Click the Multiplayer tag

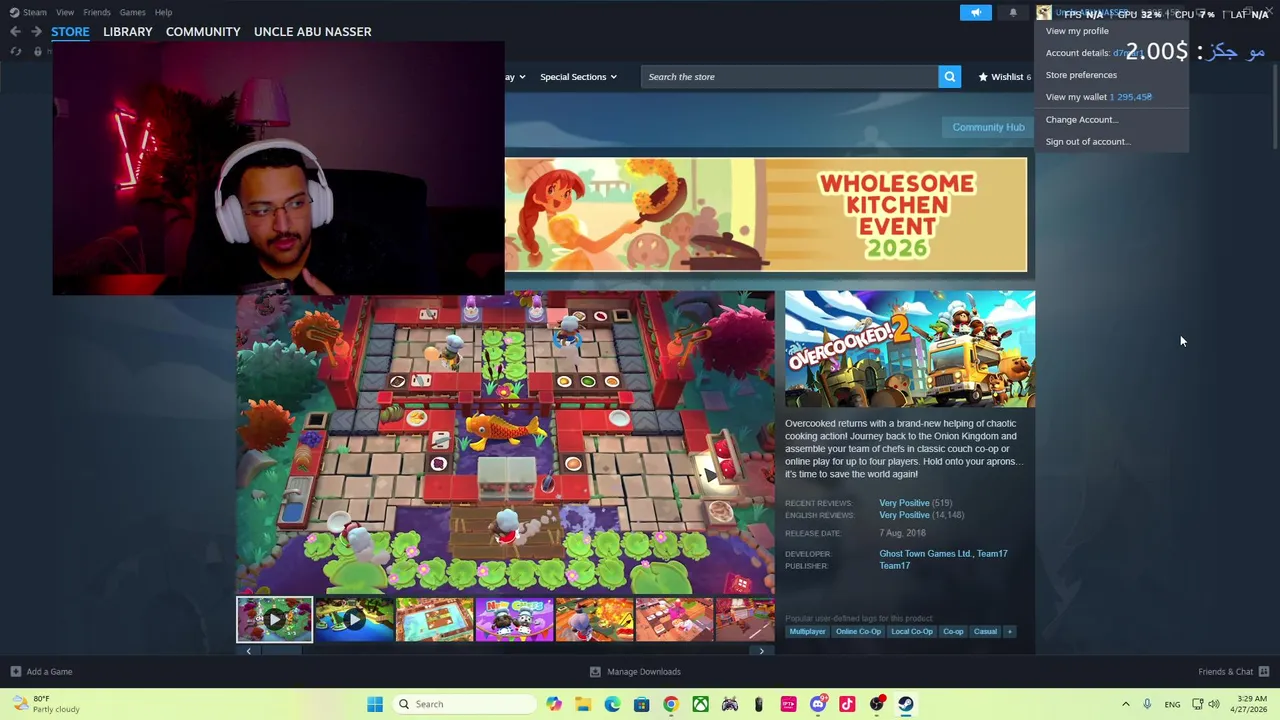coord(807,632)
